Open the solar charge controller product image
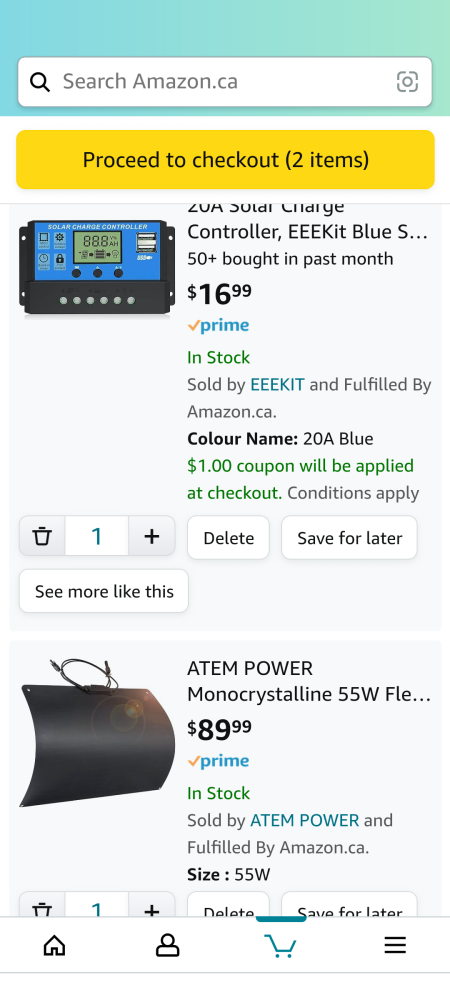The image size is (450, 1000). point(97,267)
